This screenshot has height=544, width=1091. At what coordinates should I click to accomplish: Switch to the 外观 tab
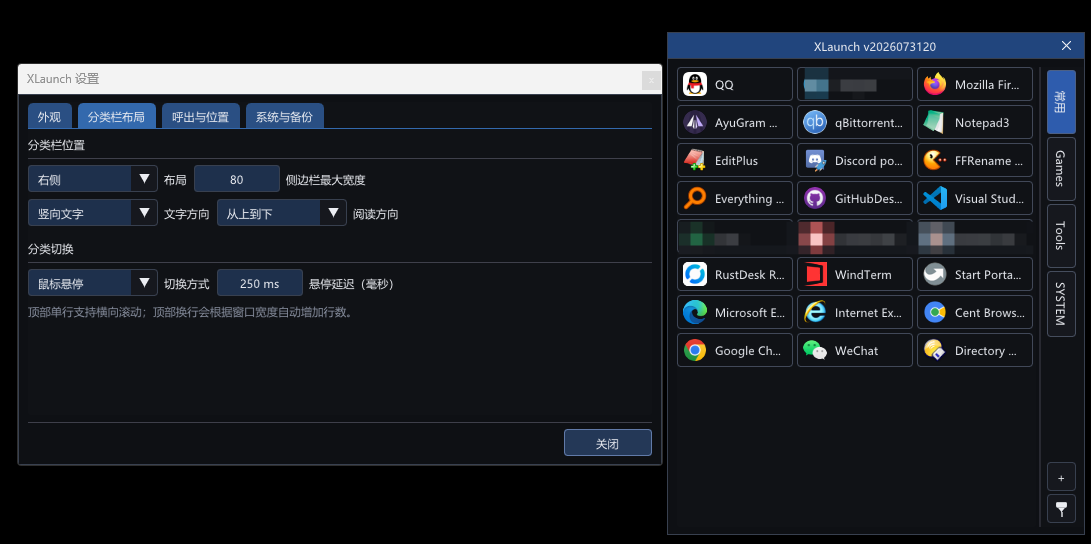(49, 116)
